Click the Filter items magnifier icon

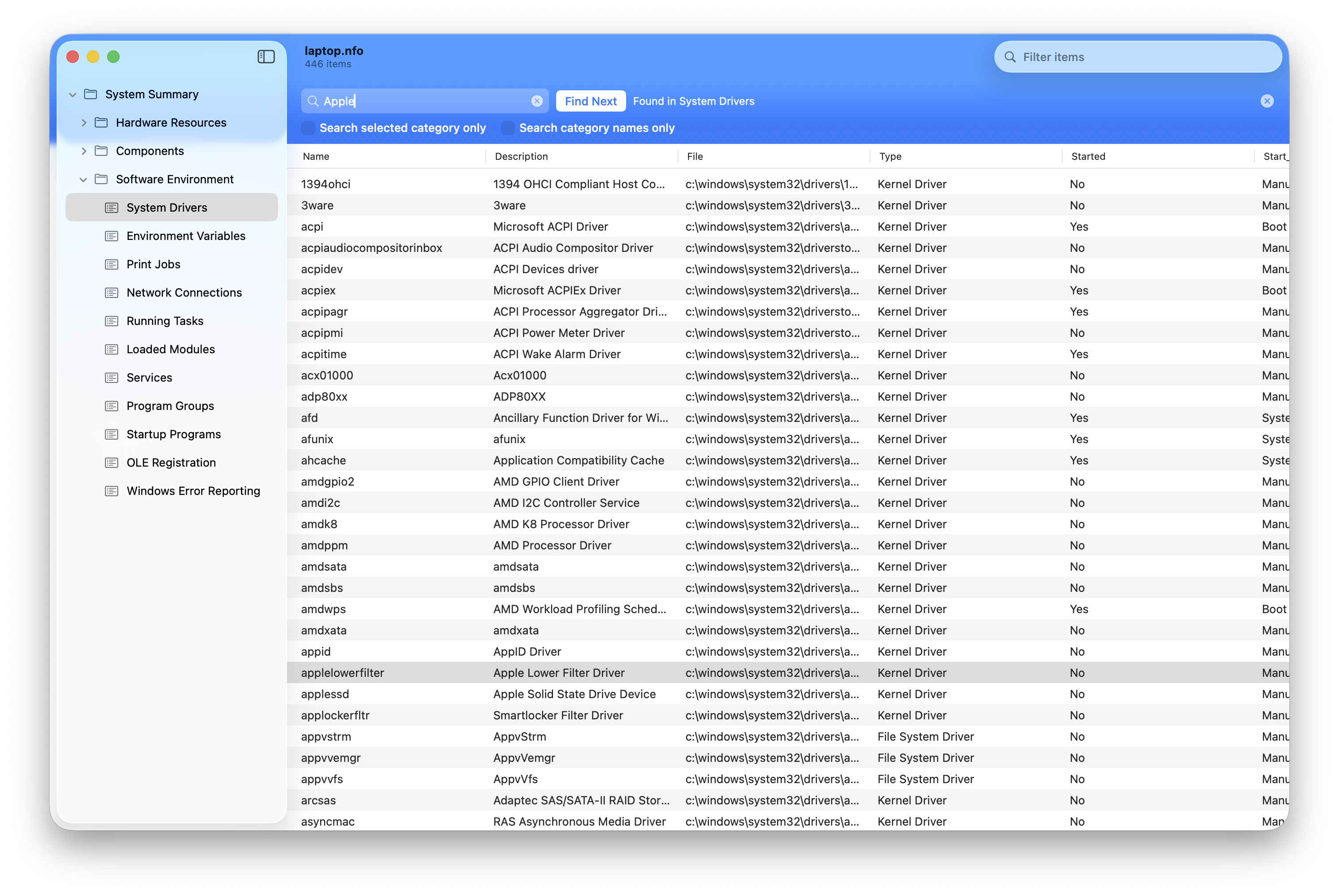[1010, 57]
